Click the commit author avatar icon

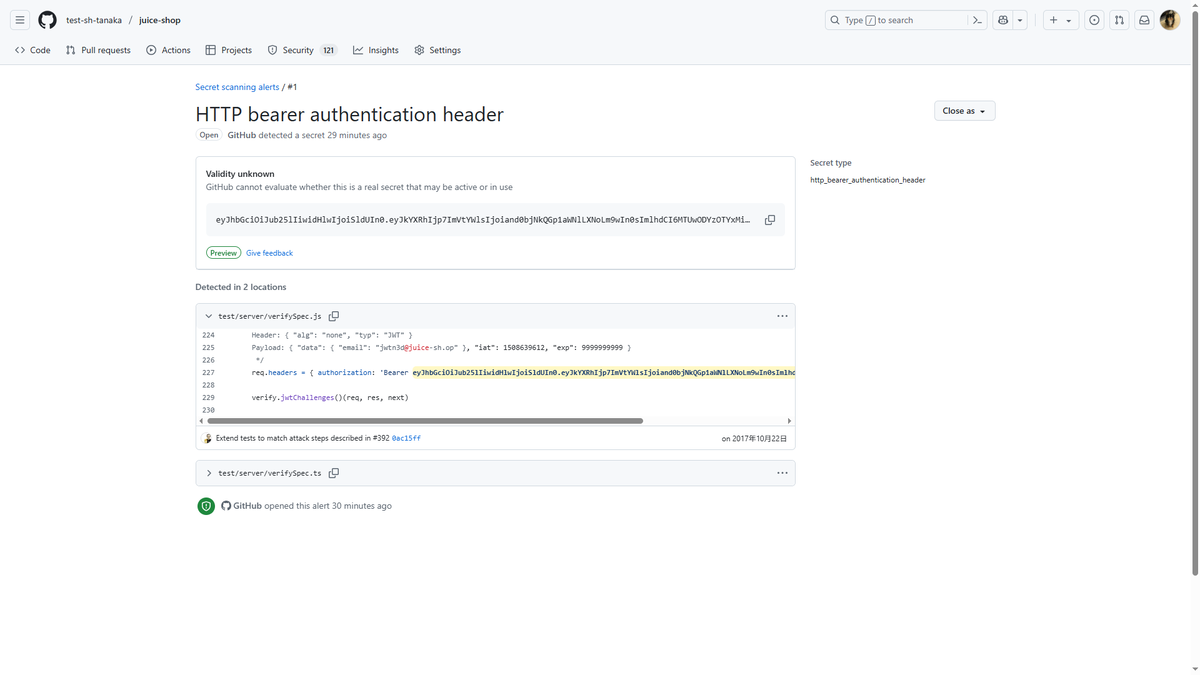pyautogui.click(x=207, y=438)
